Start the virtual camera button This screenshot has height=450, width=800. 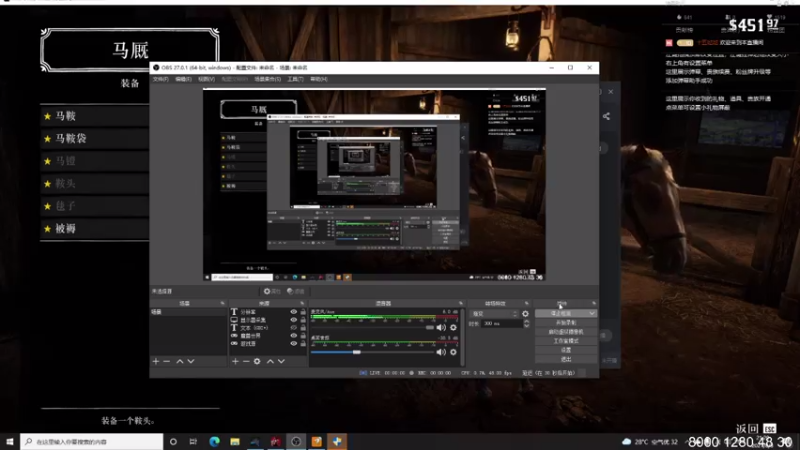pos(566,332)
